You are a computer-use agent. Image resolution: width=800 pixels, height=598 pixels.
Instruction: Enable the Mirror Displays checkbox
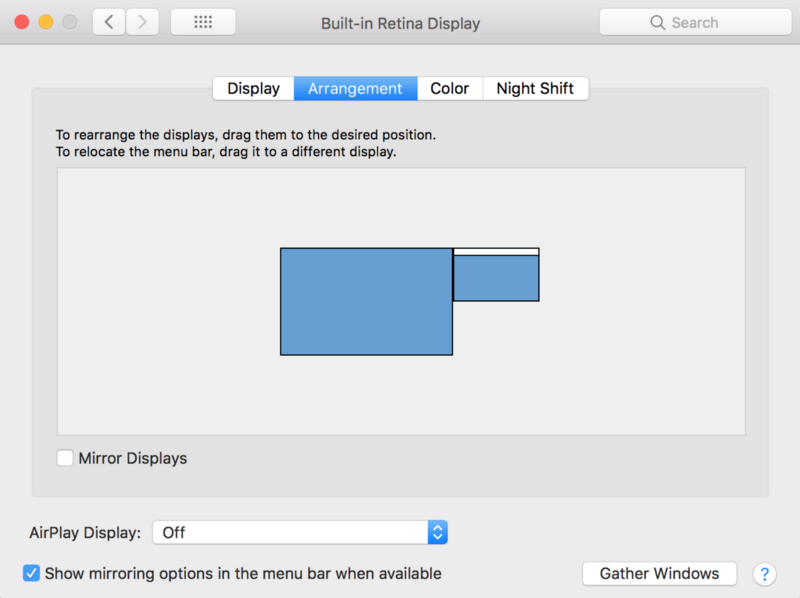click(x=66, y=458)
